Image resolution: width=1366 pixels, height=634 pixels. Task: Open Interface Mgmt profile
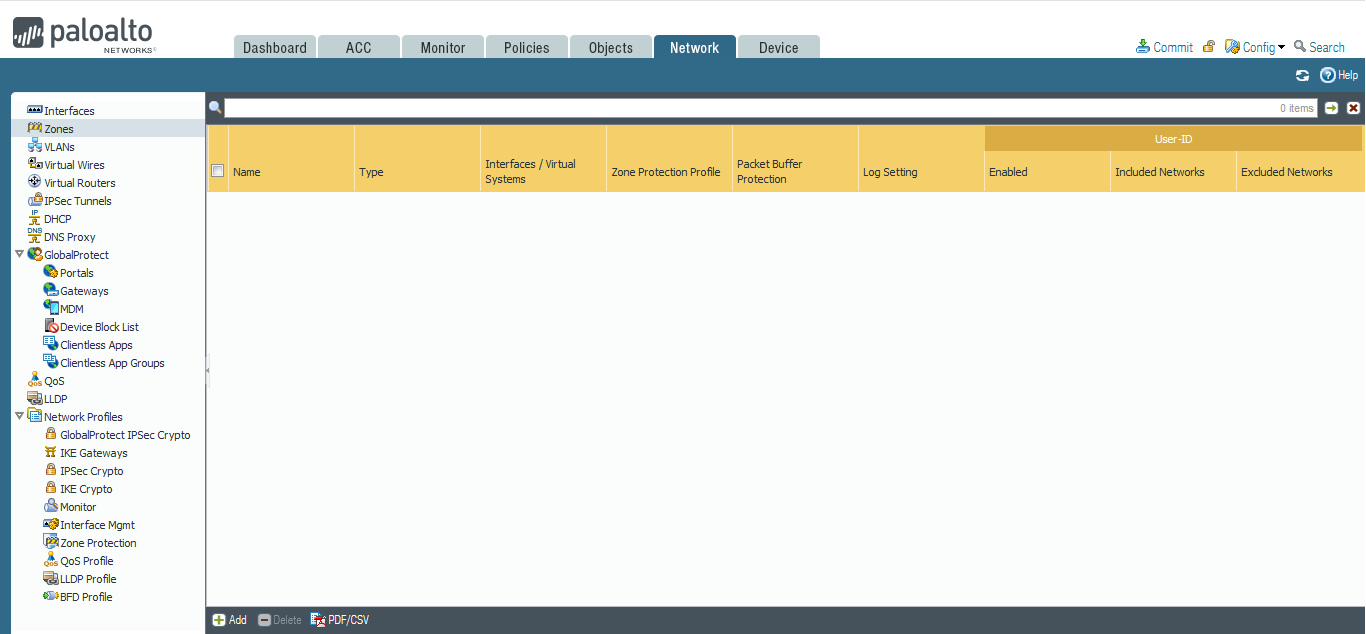pos(97,524)
